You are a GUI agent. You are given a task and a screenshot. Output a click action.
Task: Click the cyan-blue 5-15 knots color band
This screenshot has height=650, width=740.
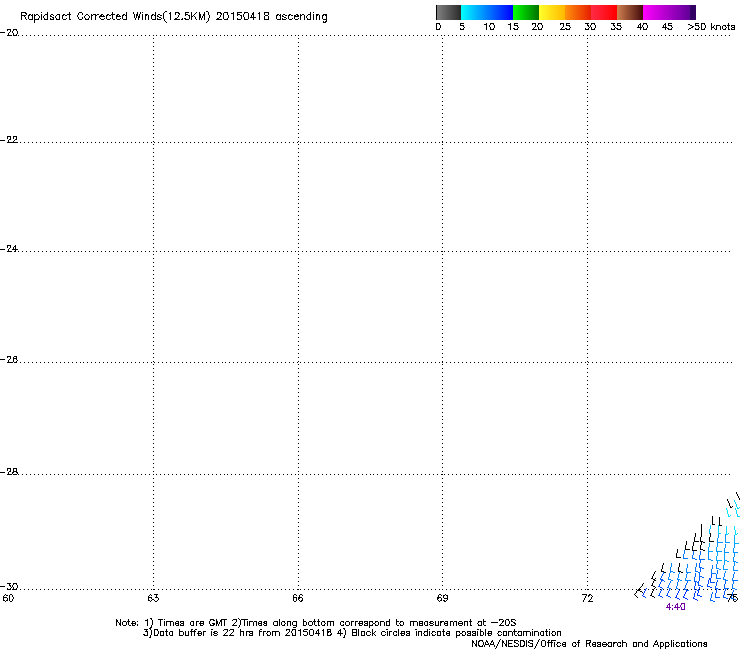click(487, 12)
